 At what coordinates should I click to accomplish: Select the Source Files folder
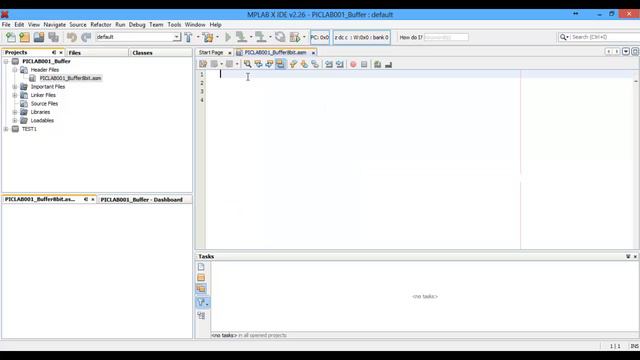(44, 104)
